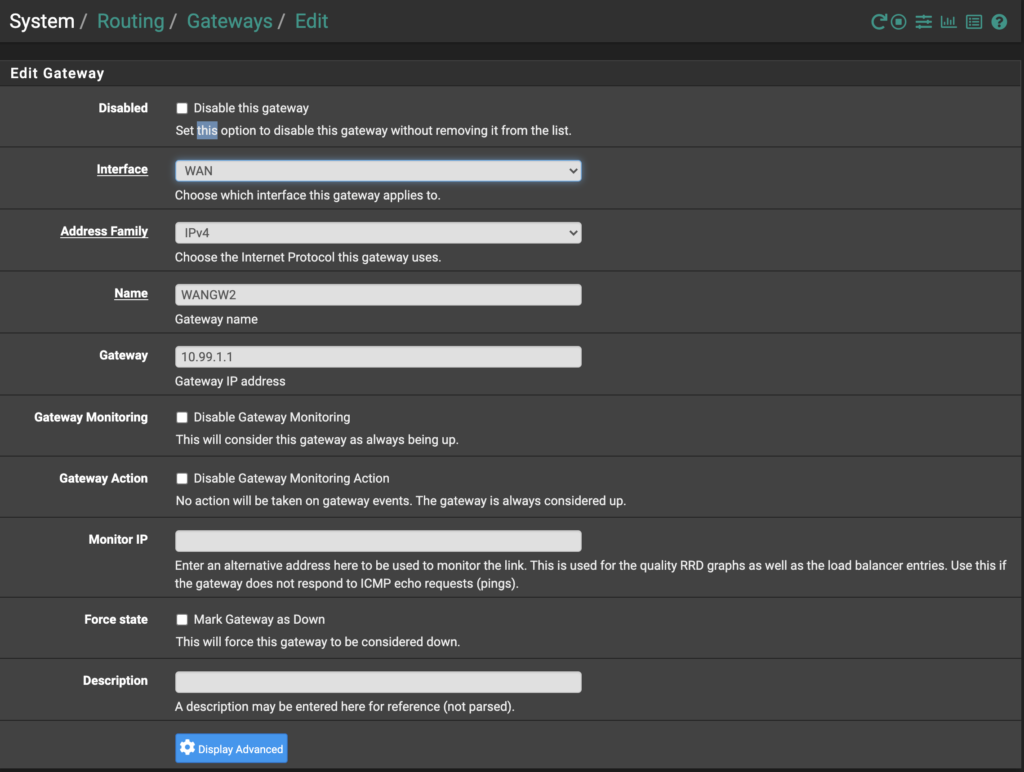1024x772 pixels.
Task: Open the Interface WAN dropdown
Action: tap(378, 171)
